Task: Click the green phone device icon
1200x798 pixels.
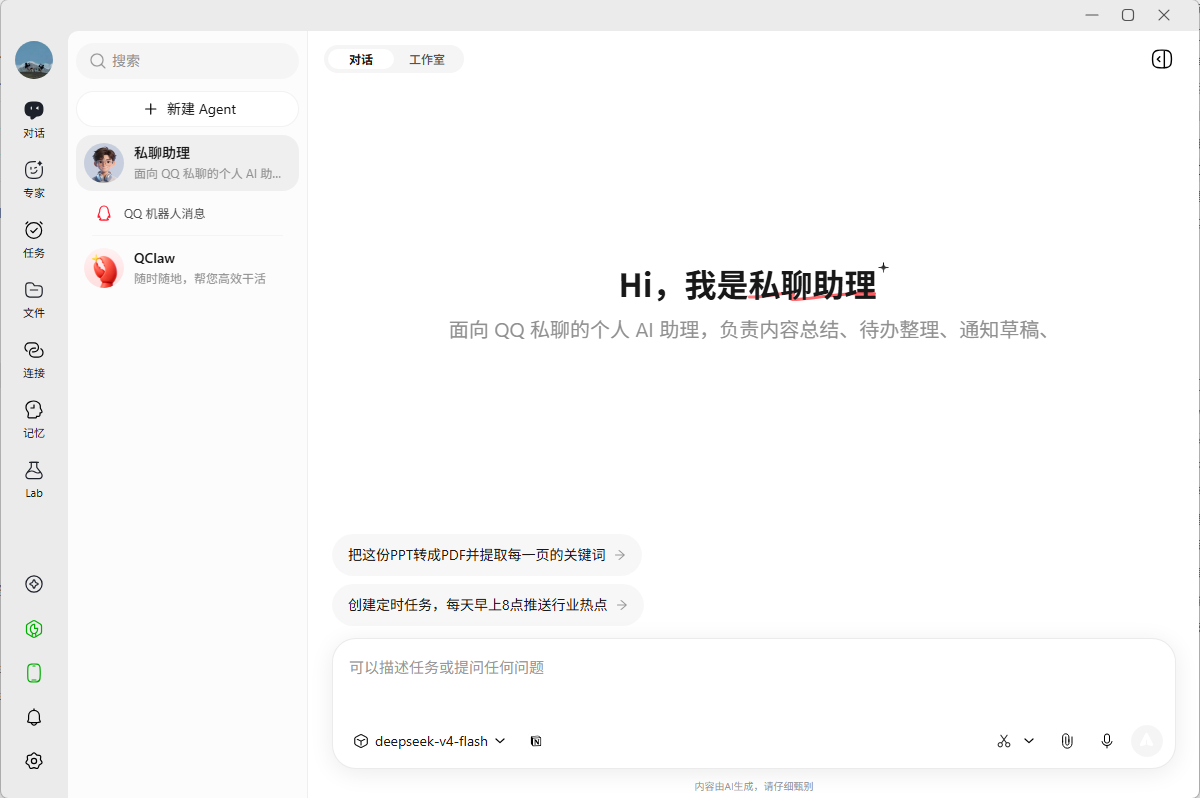Action: pos(34,673)
